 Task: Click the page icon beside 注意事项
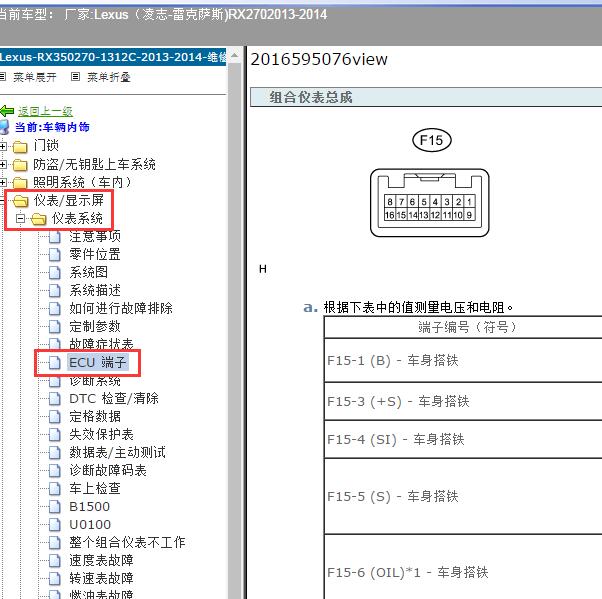[x=55, y=237]
